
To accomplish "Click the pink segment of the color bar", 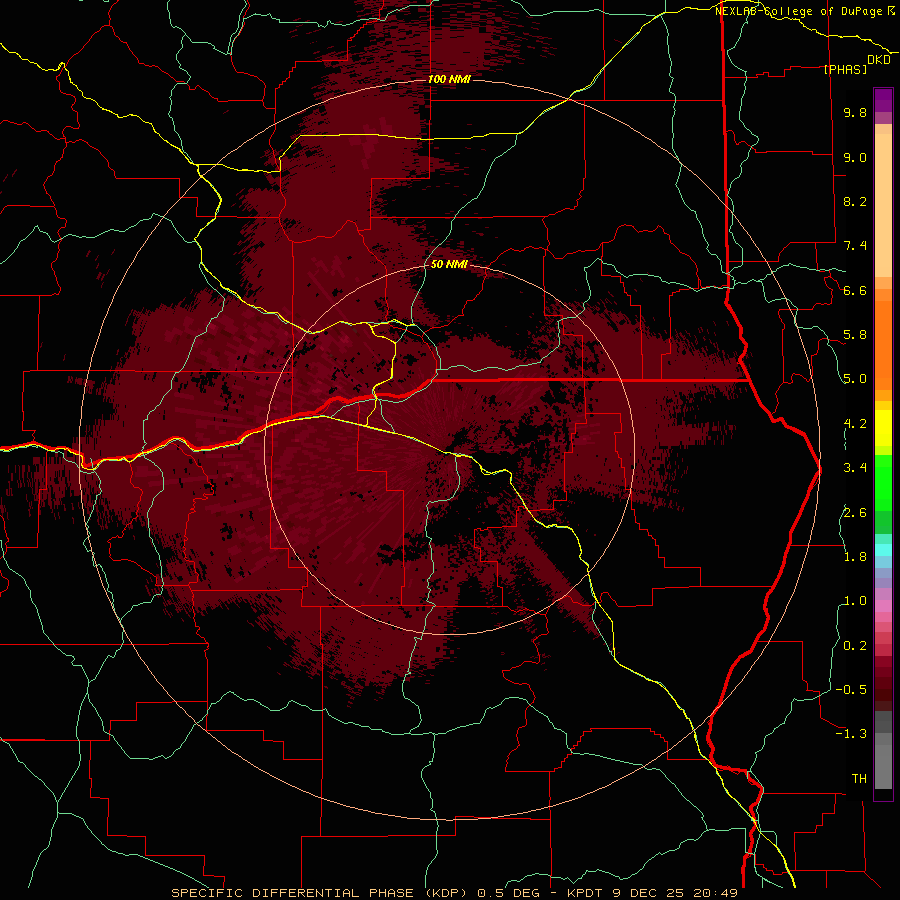I will tap(883, 606).
